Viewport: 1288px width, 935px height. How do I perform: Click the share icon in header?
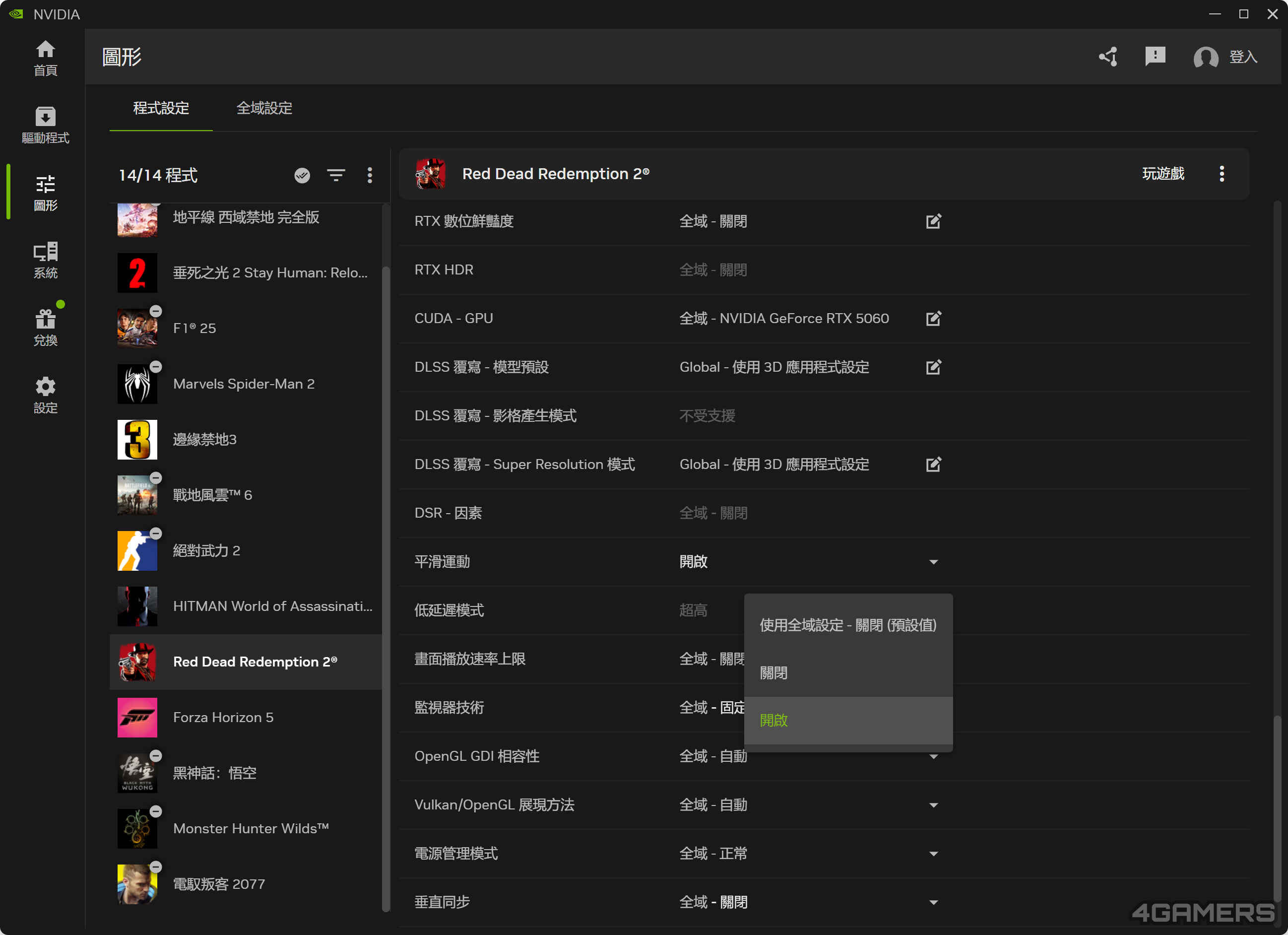1108,56
